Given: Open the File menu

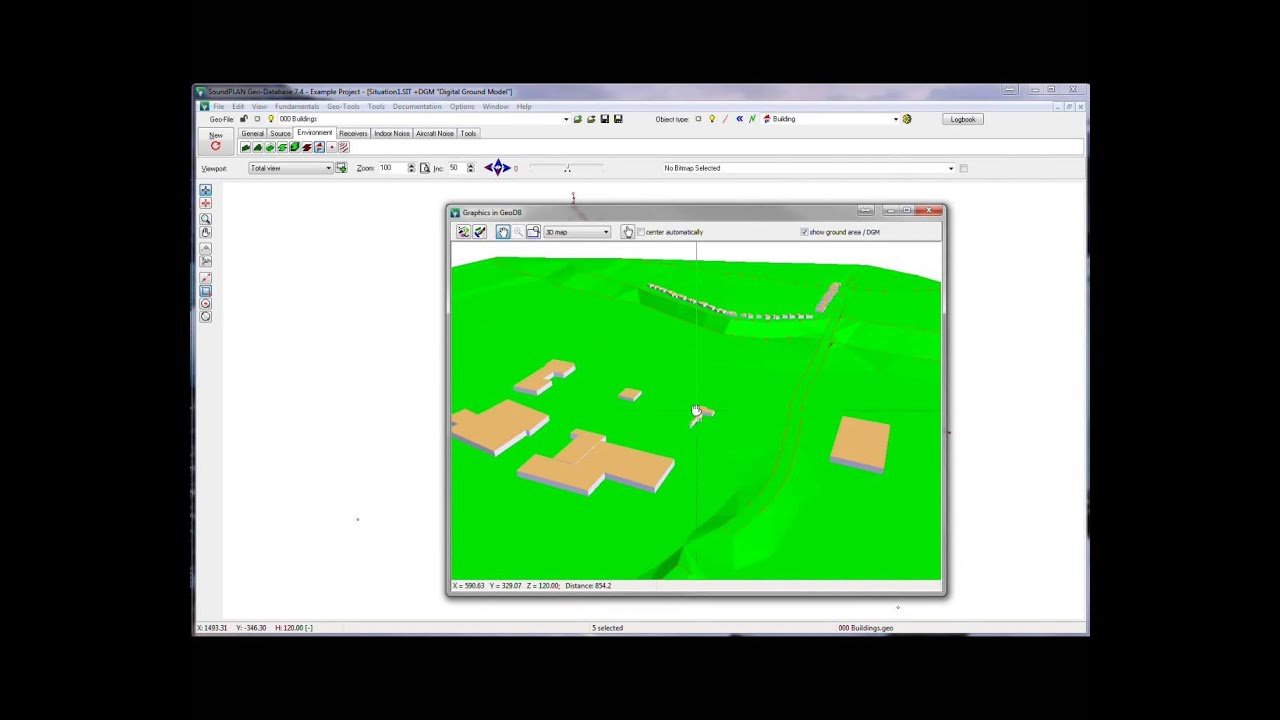Looking at the screenshot, I should tap(218, 106).
